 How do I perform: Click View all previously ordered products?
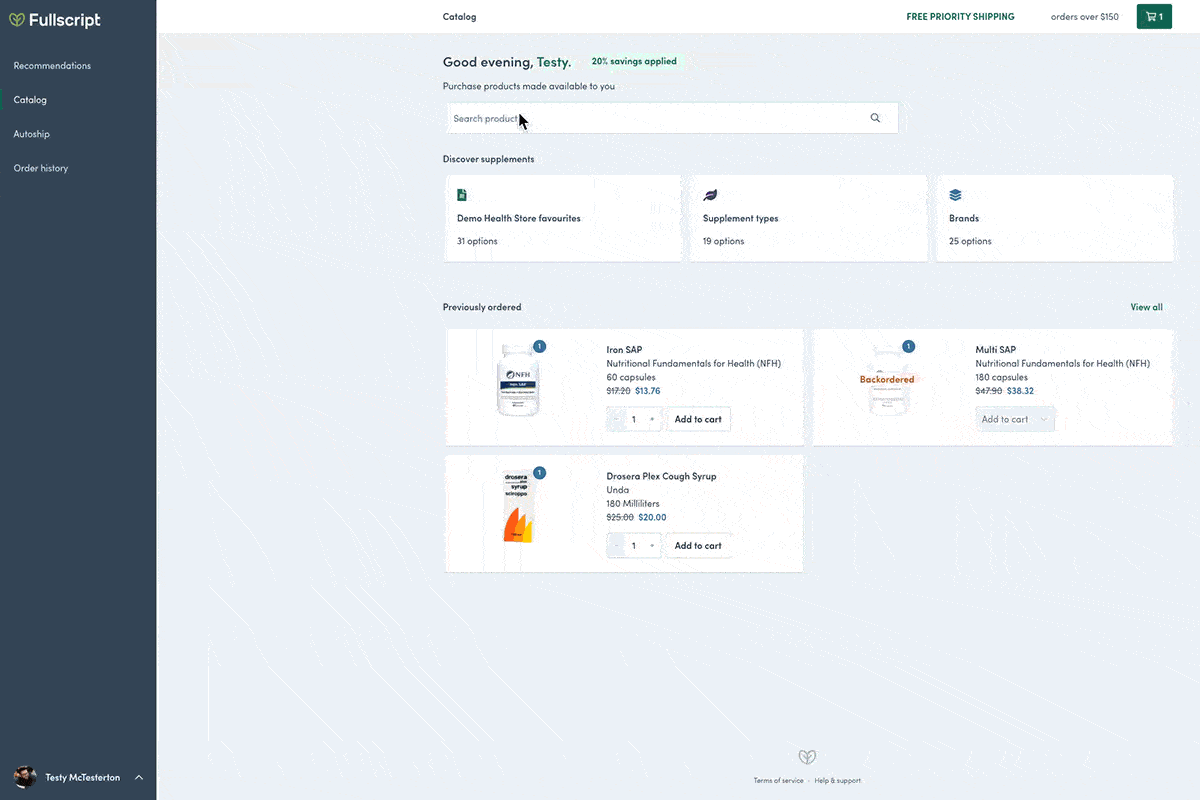click(x=1146, y=307)
